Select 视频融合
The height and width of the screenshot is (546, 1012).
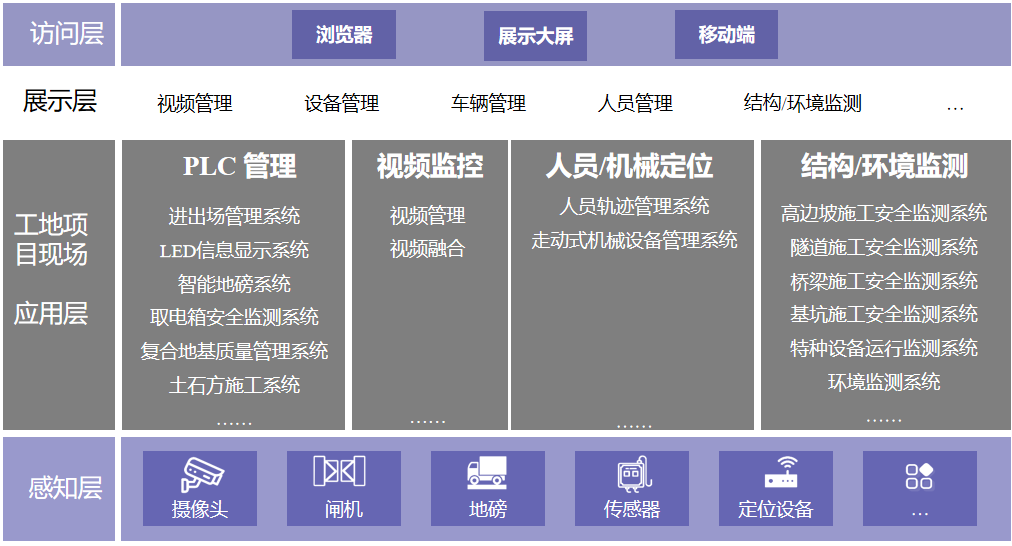(x=427, y=249)
